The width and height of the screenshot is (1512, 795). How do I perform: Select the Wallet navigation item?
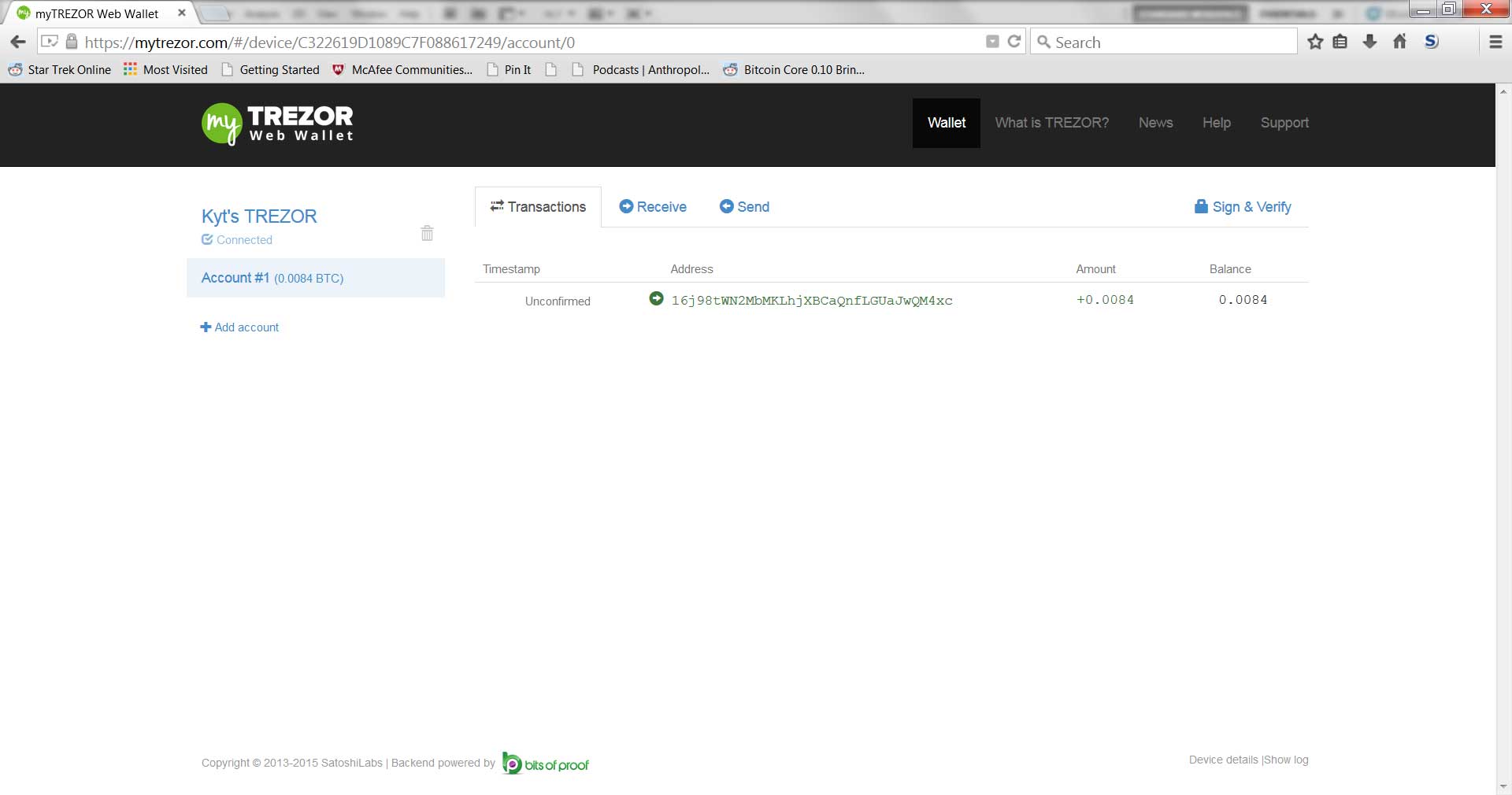tap(947, 123)
